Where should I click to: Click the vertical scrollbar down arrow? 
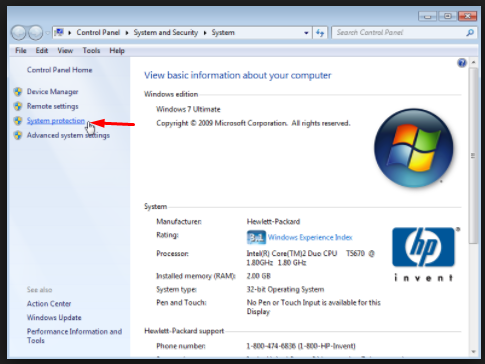473,352
